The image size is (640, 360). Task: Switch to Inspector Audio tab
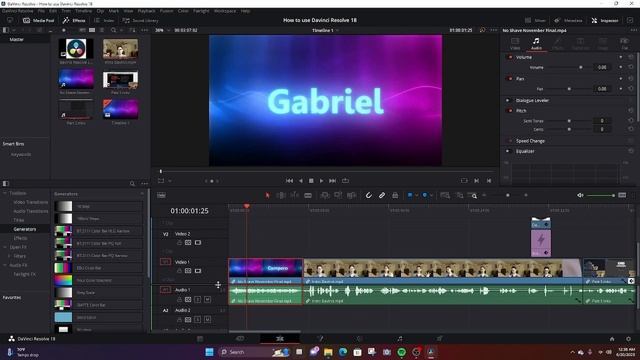coord(536,44)
